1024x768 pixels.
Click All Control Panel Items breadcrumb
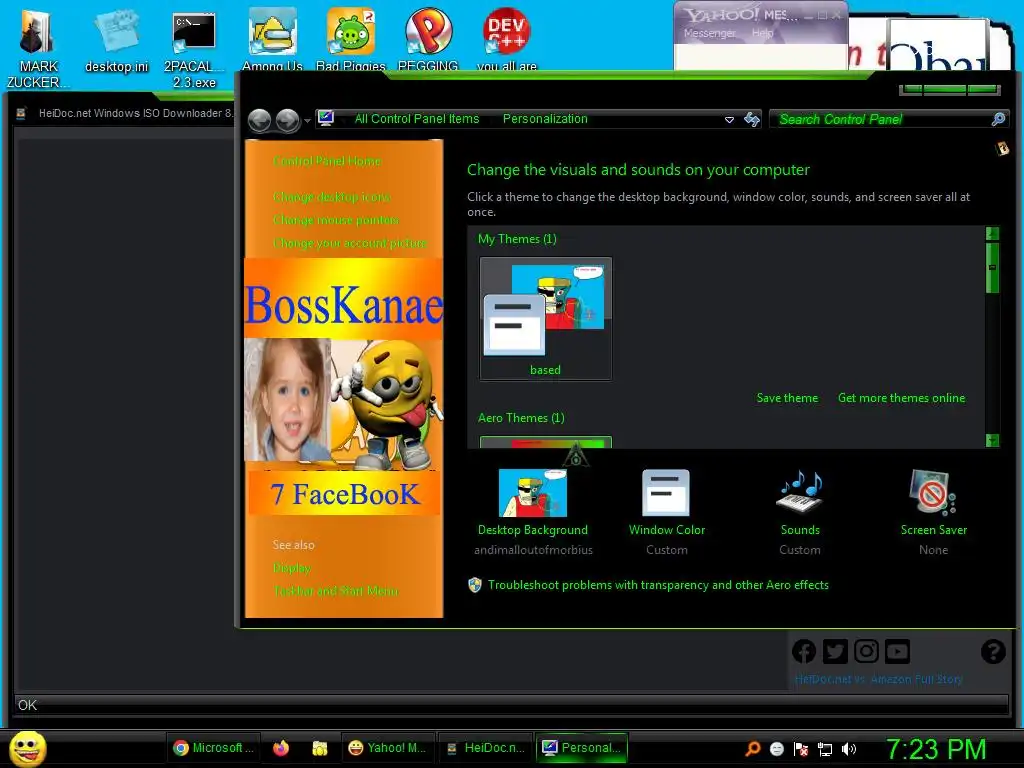click(x=417, y=119)
